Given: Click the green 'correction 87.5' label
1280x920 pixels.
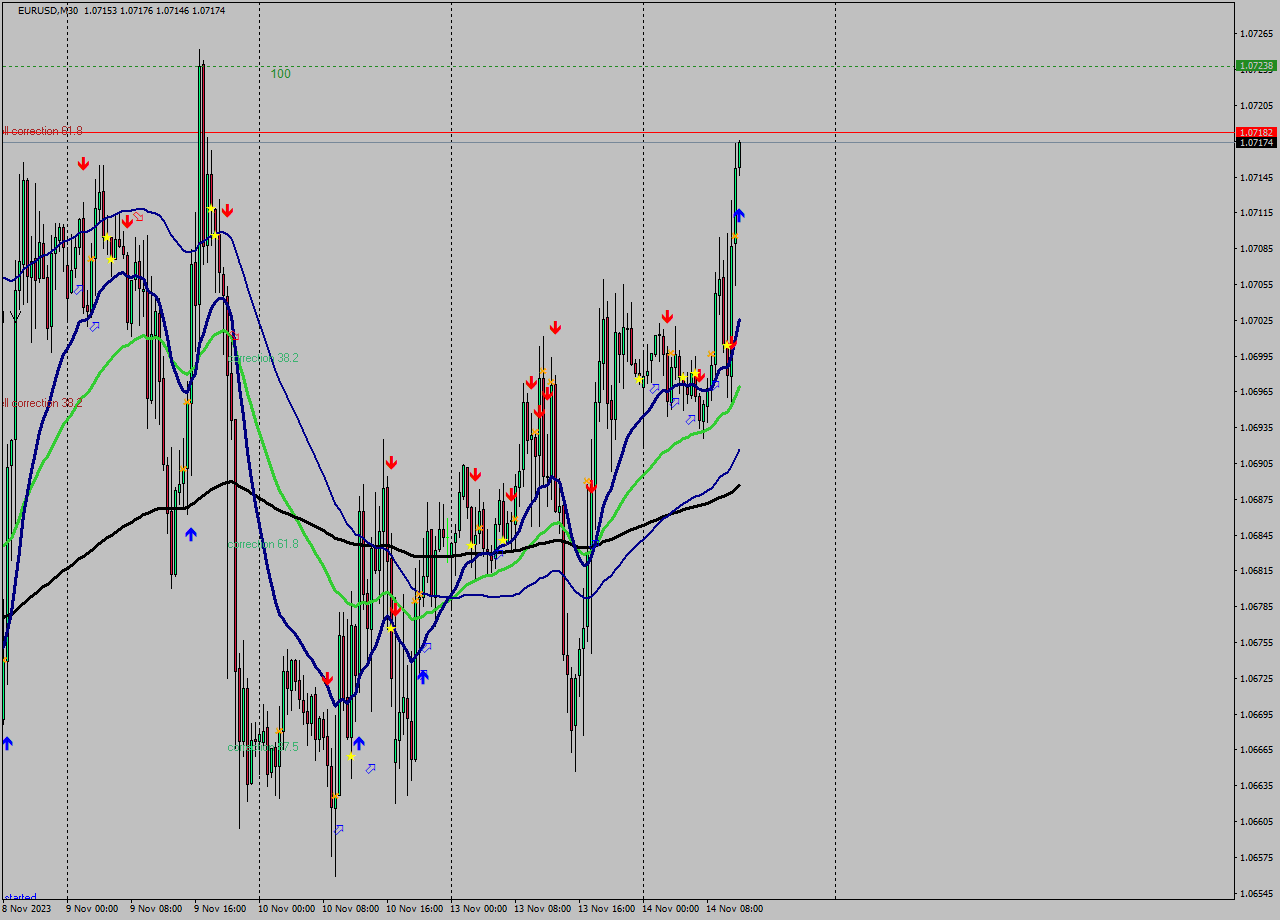Looking at the screenshot, I should pyautogui.click(x=262, y=746).
